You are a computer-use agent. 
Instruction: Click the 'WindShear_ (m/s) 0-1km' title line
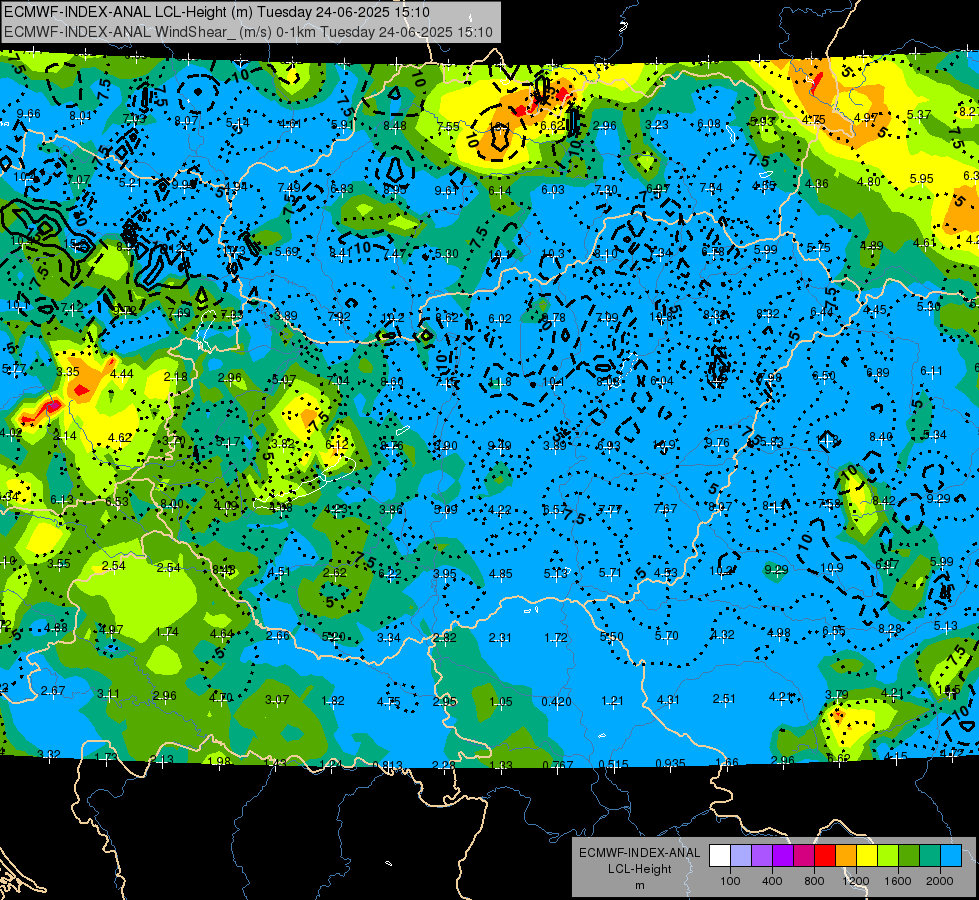[248, 32]
